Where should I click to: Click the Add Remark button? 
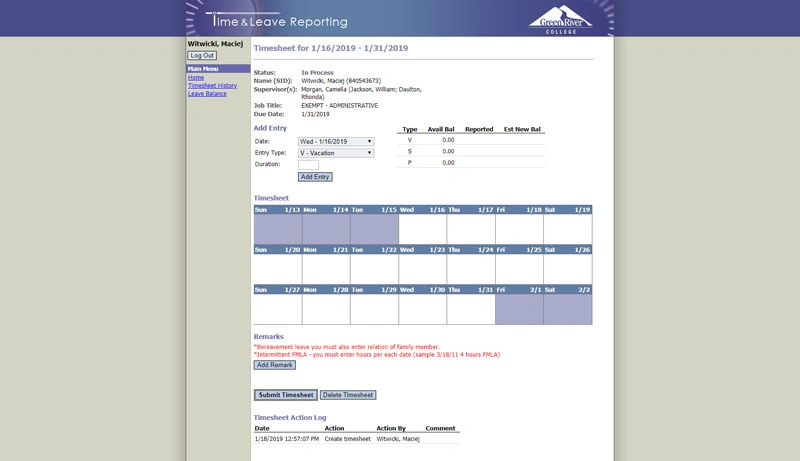click(x=274, y=365)
